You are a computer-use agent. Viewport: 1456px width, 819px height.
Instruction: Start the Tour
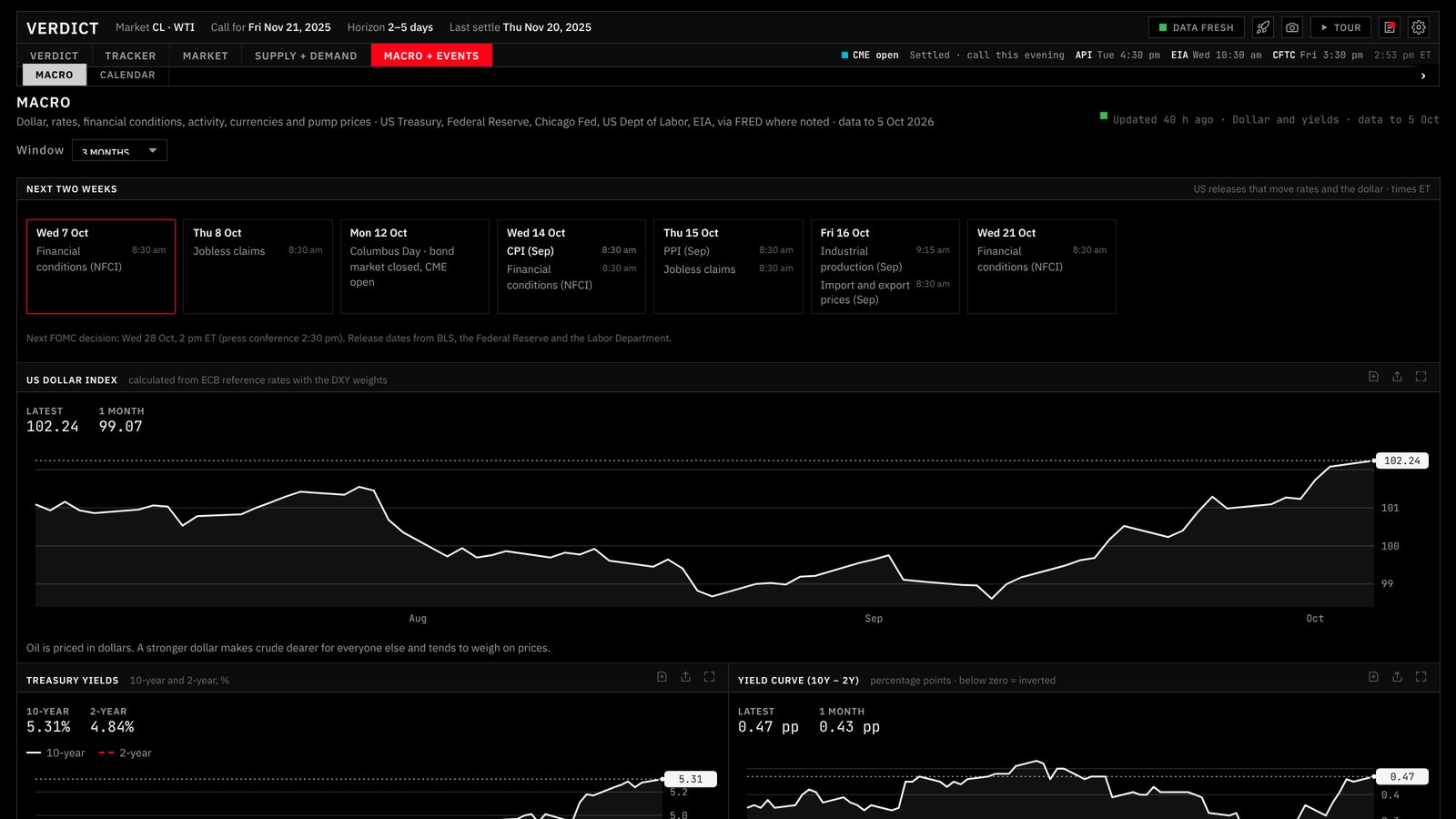[x=1341, y=27]
